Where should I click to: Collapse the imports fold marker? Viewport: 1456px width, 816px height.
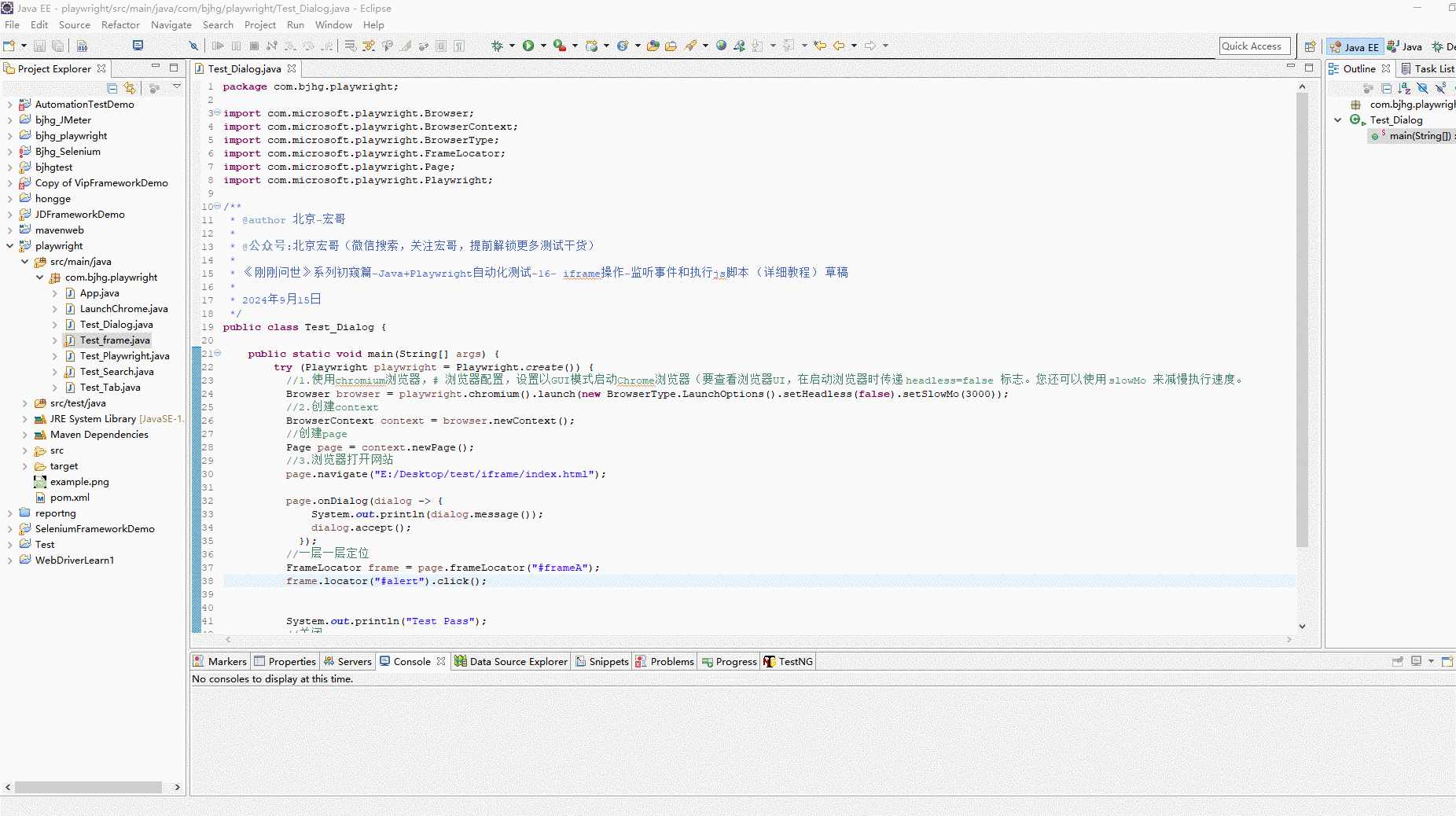[x=217, y=113]
